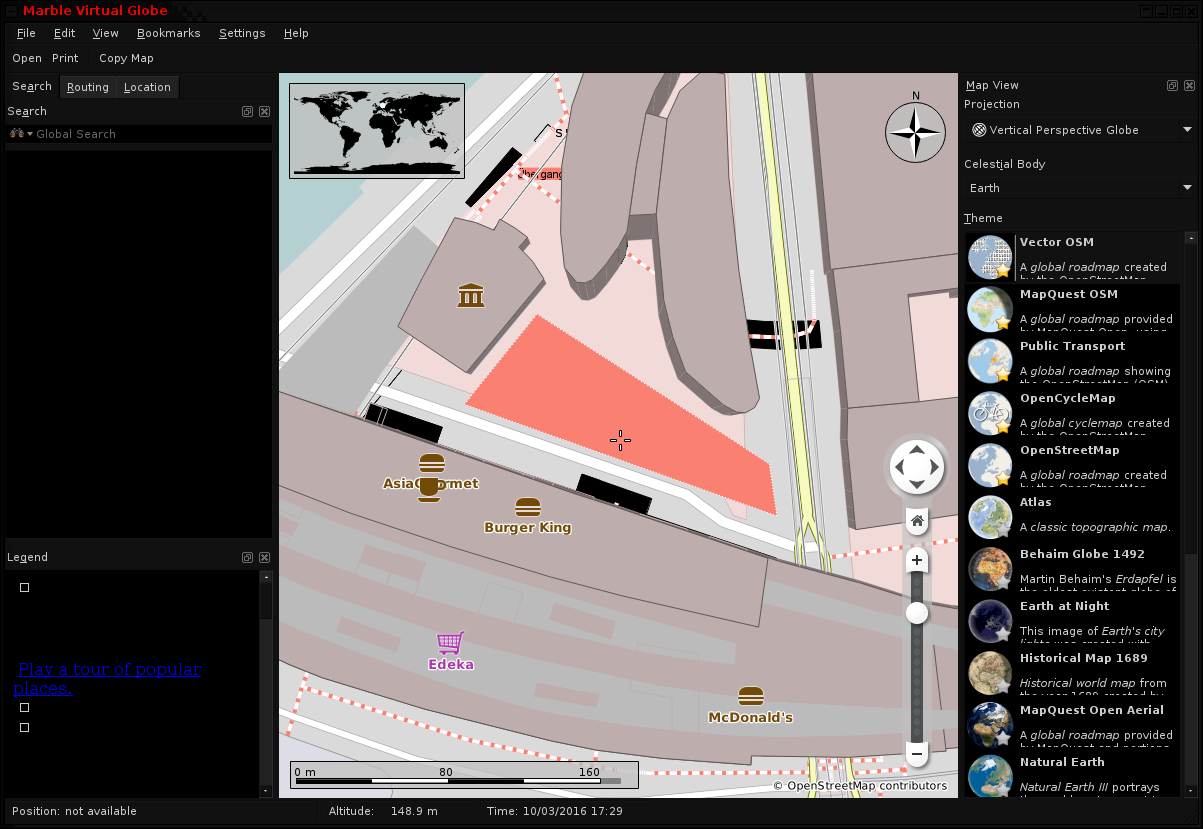Click the McDonald's burger marker
Screen dimensions: 1203x829
[x=751, y=696]
